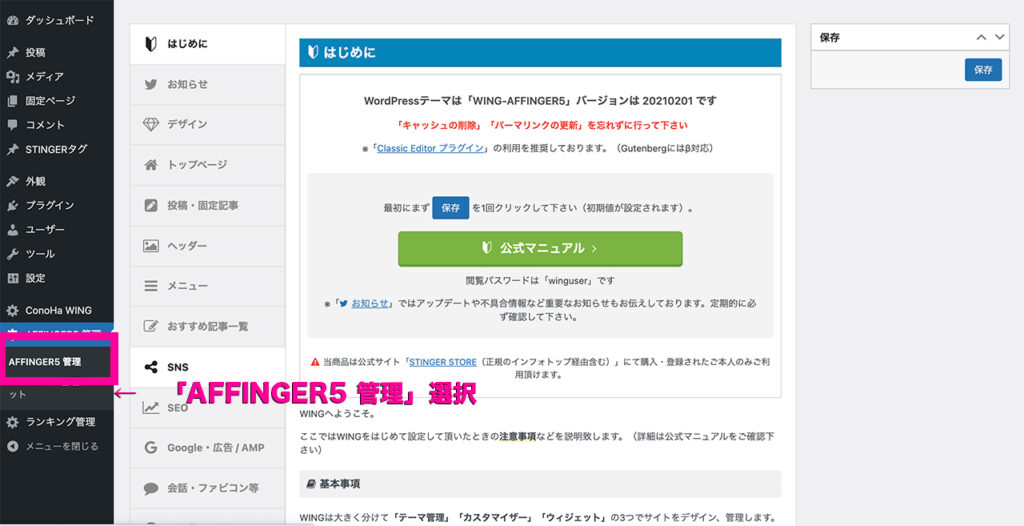Screen dimensions: 1024x526
Task: Click the down chevron on 保存 panel
Action: 1000,37
